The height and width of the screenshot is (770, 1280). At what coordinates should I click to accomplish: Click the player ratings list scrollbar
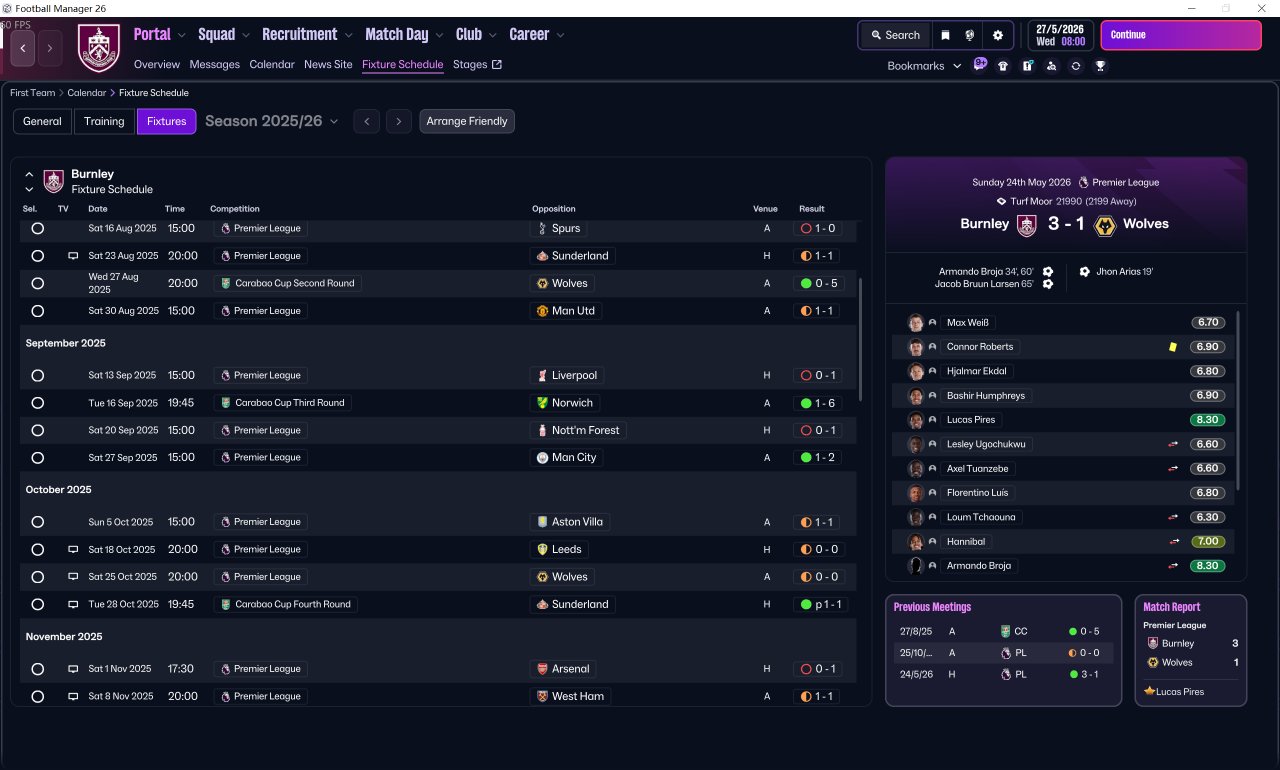click(x=1238, y=400)
